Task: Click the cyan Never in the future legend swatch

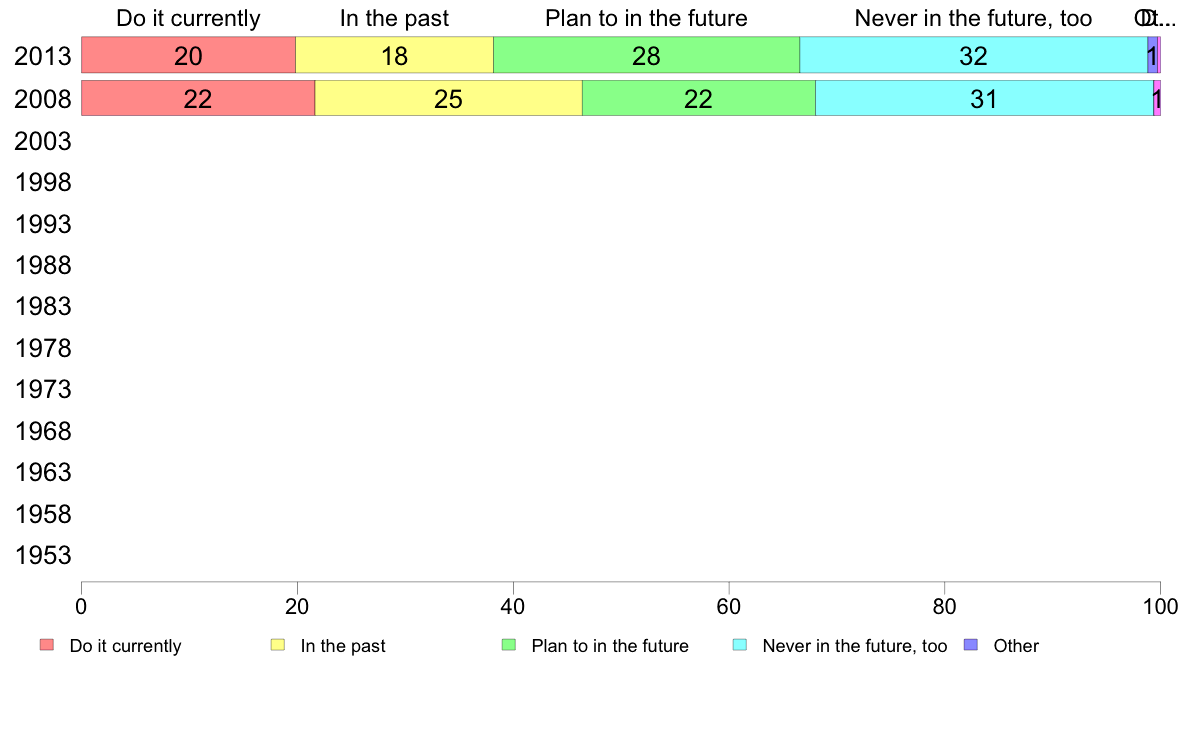Action: tap(740, 645)
